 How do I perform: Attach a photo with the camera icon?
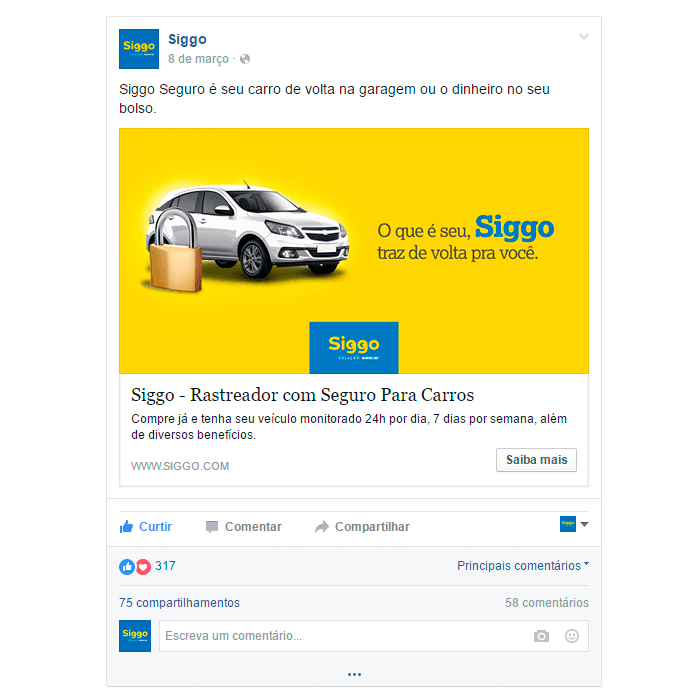pos(541,636)
